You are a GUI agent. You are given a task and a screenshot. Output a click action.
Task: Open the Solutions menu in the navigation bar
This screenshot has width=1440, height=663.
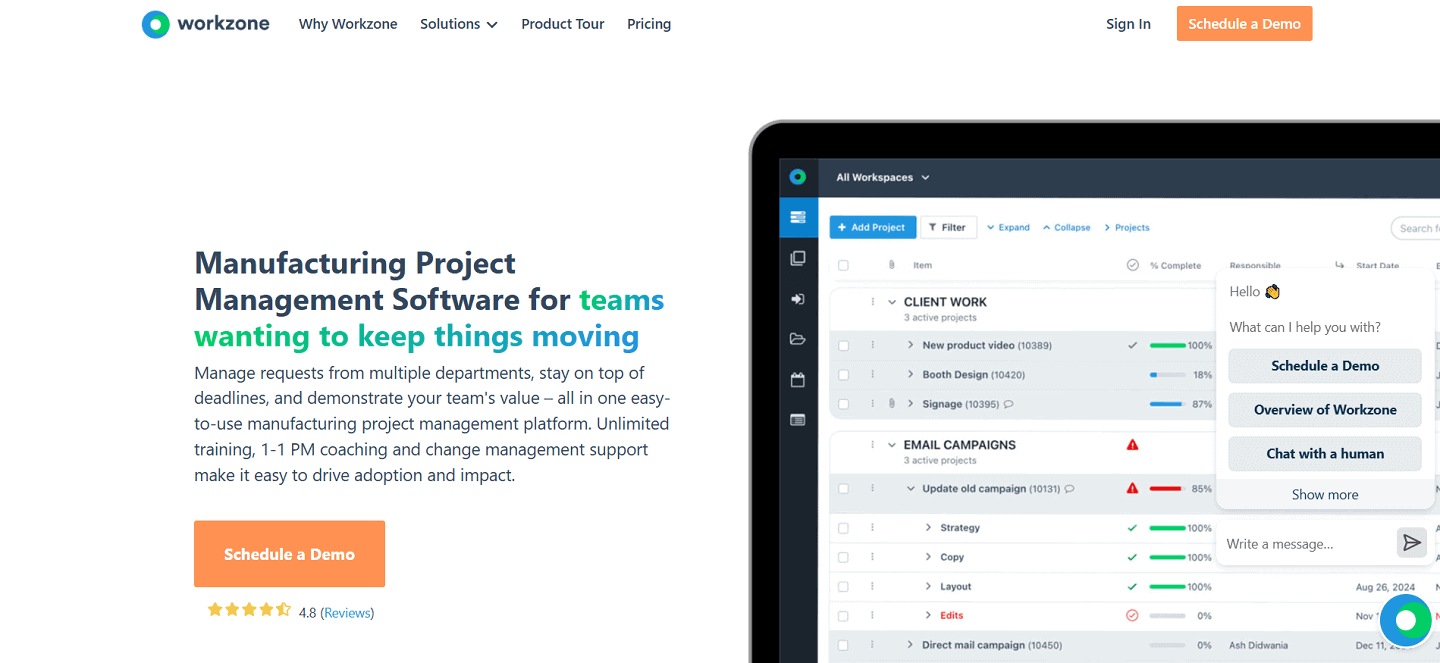pos(458,23)
